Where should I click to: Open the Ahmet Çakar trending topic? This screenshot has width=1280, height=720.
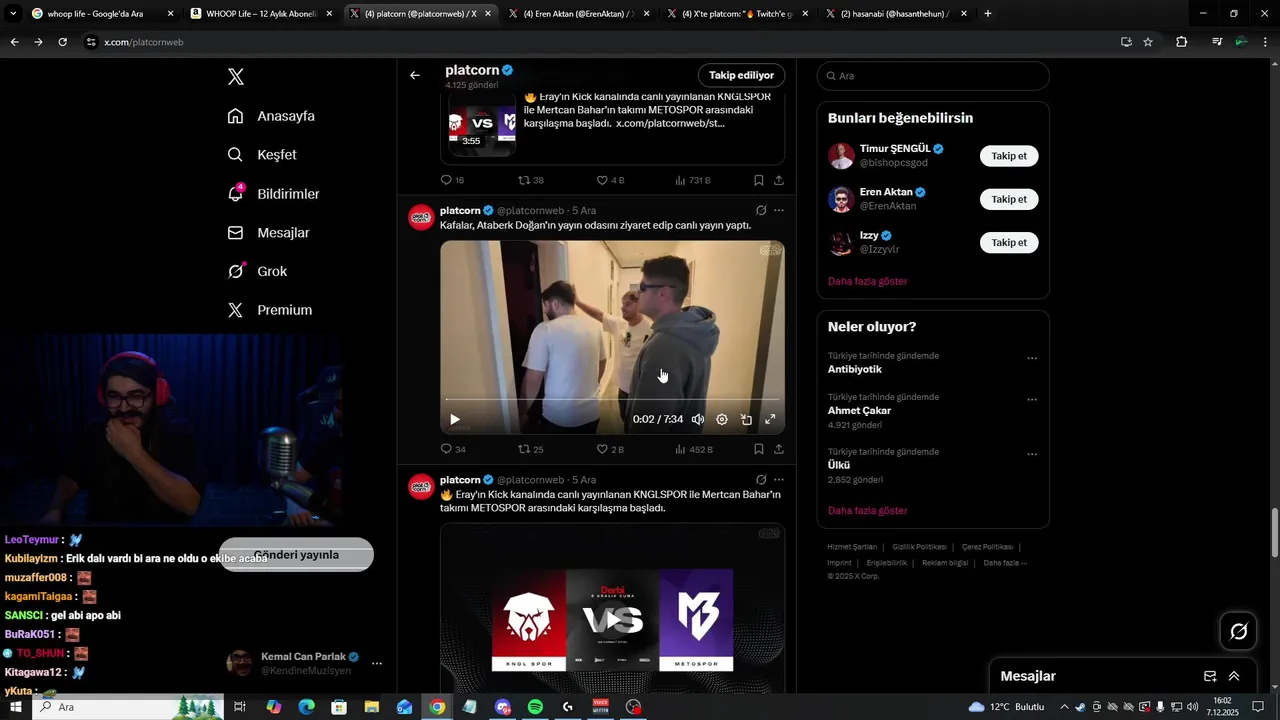coord(859,410)
